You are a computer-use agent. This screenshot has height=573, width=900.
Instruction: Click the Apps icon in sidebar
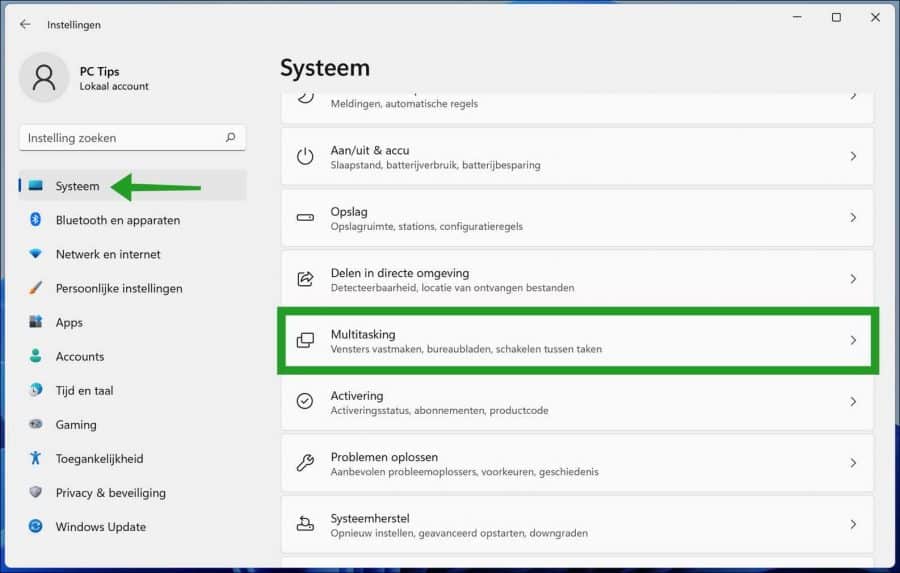[x=36, y=322]
